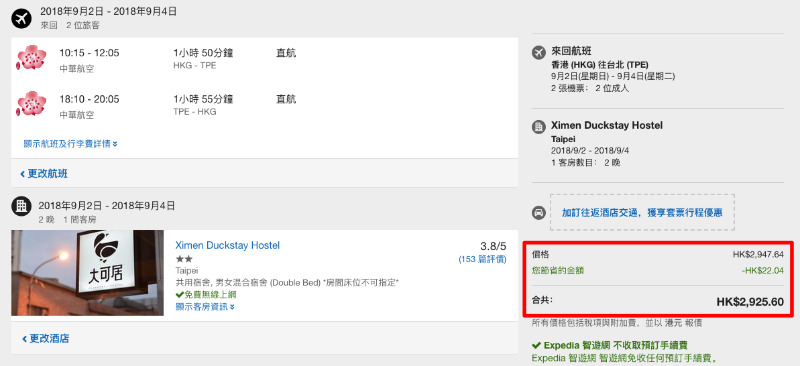Viewport: 800px width, 366px height.
Task: Open the 153 reviews link
Action: point(482,259)
